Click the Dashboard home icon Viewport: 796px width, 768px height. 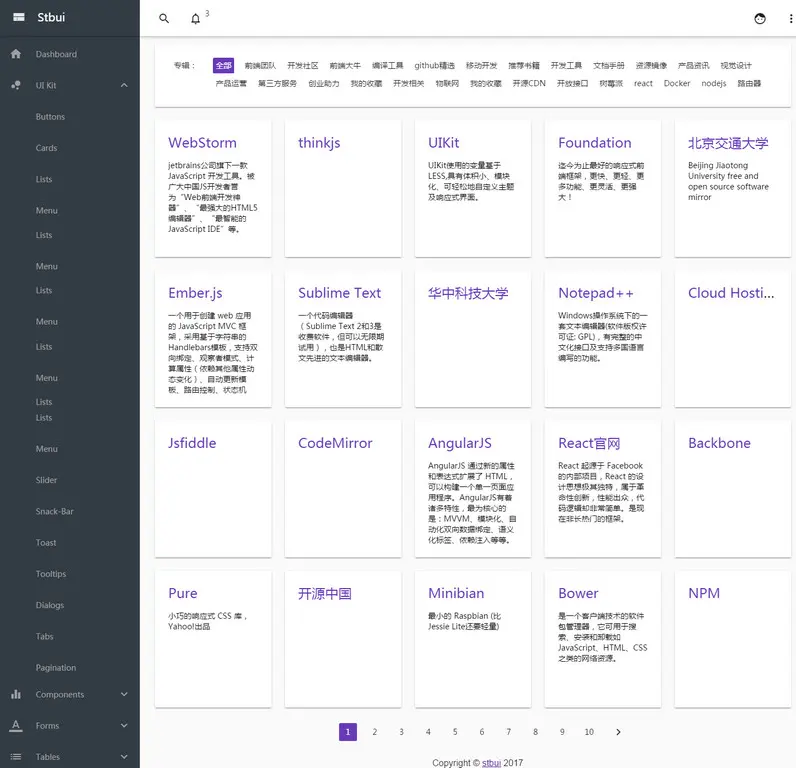(16, 54)
